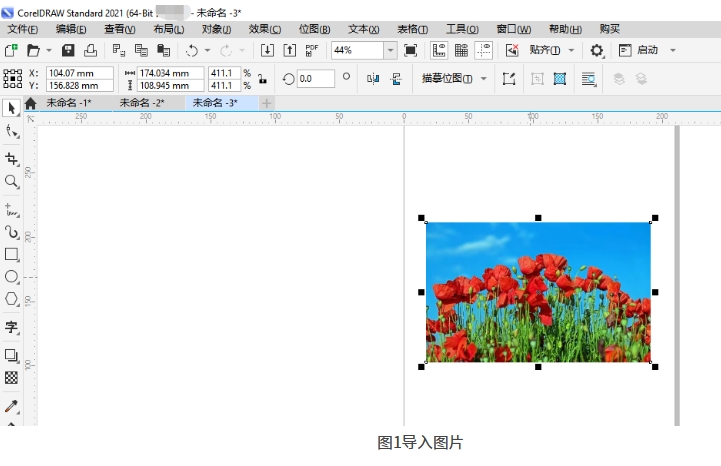This screenshot has width=721, height=466.
Task: Toggle the lock ratio padlock
Action: (262, 78)
